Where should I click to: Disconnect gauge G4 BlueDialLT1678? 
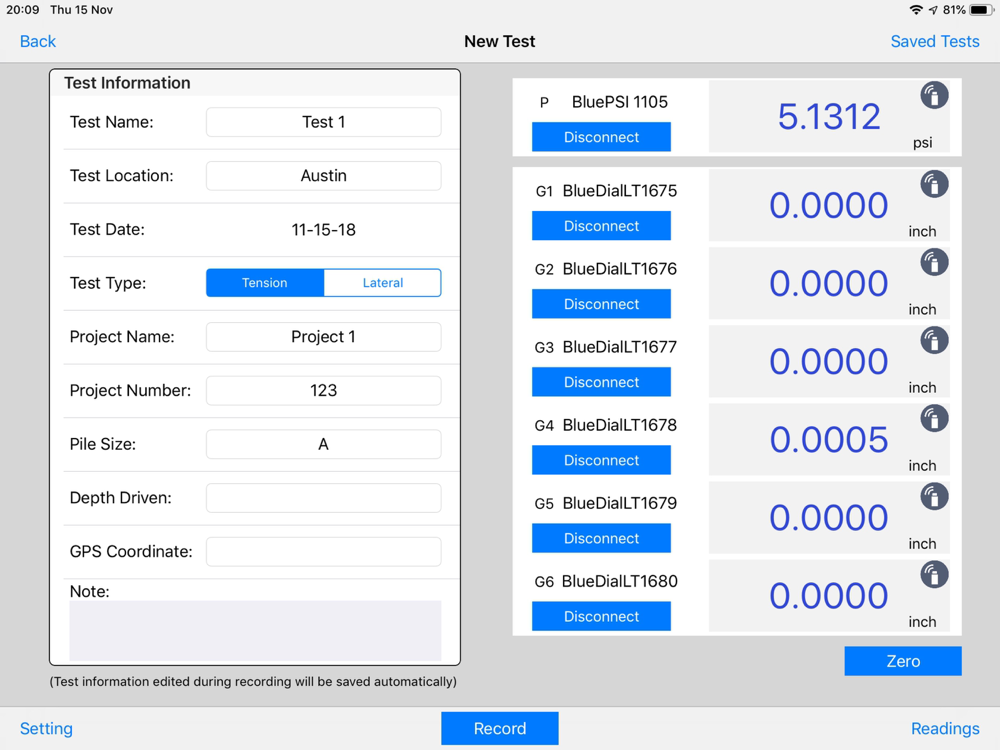[601, 460]
